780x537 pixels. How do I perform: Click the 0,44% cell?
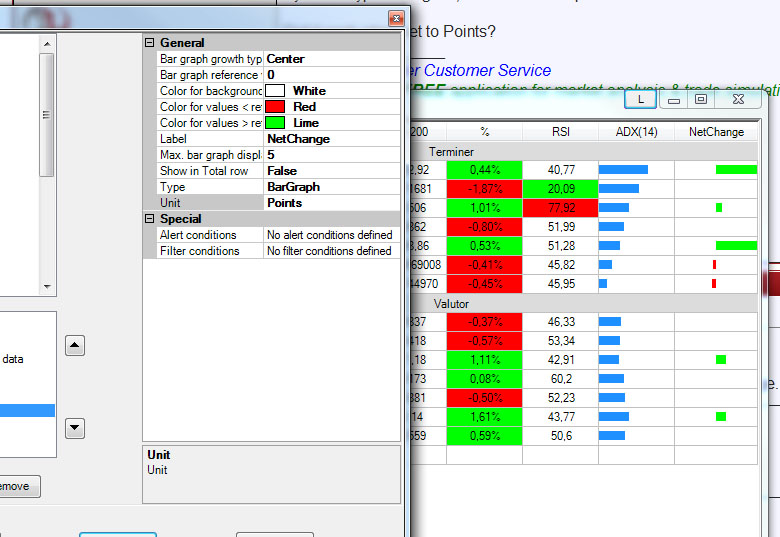[485, 170]
